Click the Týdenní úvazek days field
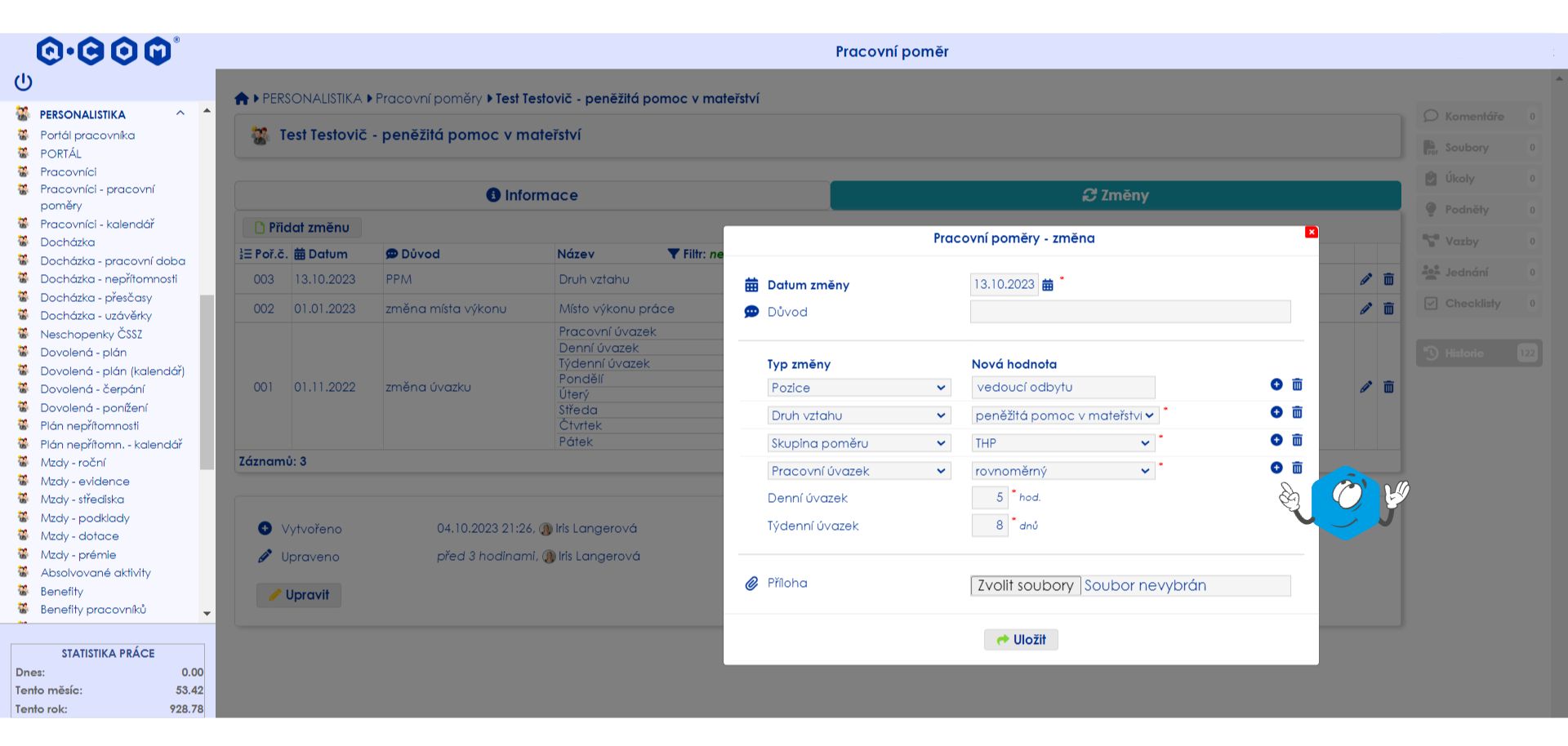Viewport: 1568px width, 746px height. click(x=990, y=526)
